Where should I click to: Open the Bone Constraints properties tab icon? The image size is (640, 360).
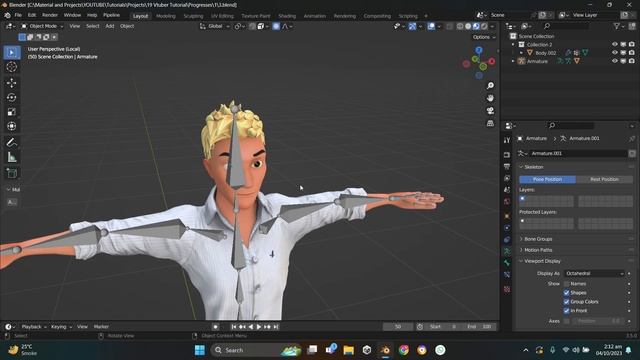pyautogui.click(x=507, y=275)
